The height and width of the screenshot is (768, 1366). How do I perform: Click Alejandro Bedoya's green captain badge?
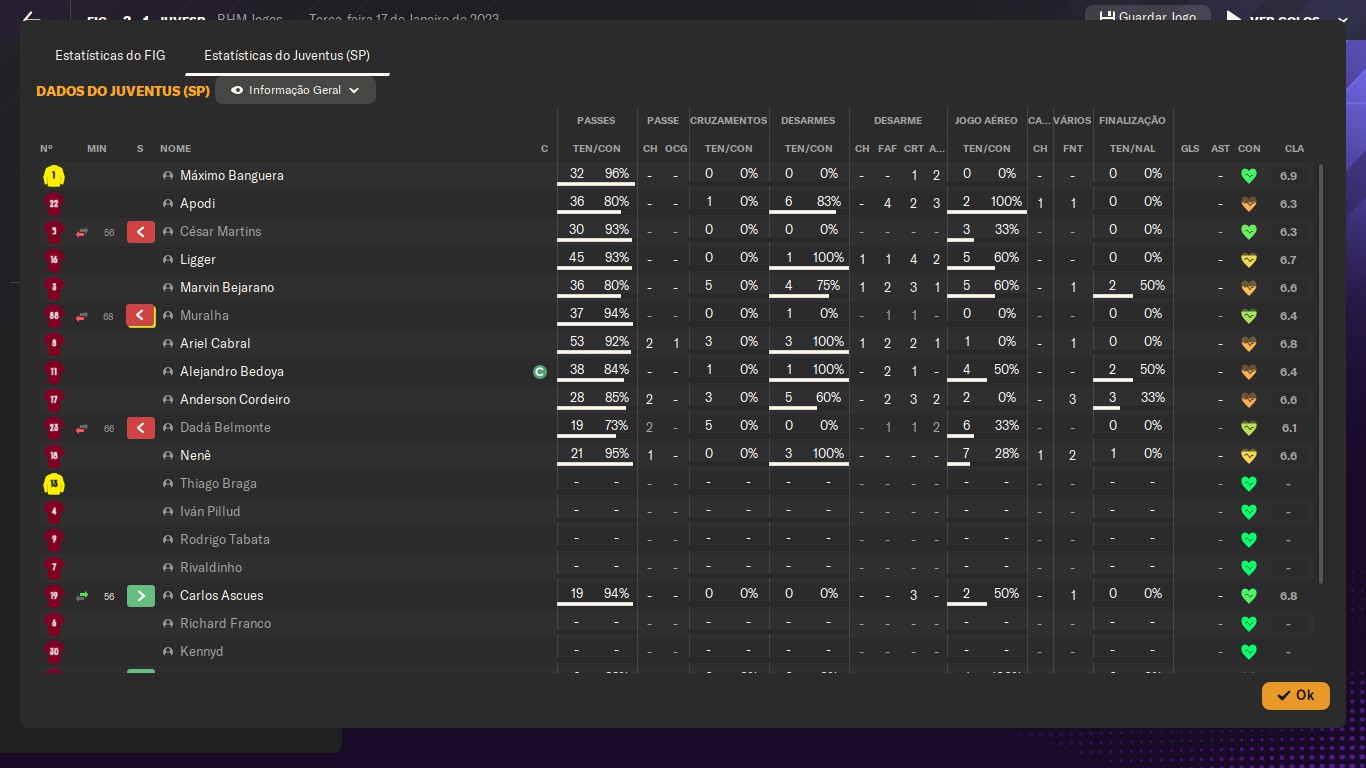pyautogui.click(x=540, y=372)
